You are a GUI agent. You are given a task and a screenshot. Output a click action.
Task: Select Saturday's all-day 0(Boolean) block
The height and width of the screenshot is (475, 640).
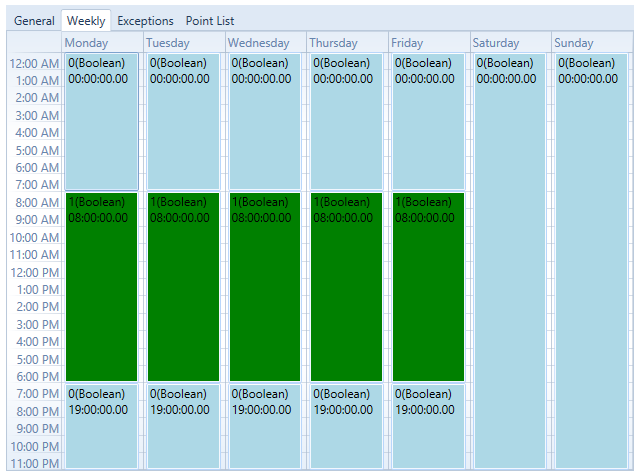tap(510, 260)
